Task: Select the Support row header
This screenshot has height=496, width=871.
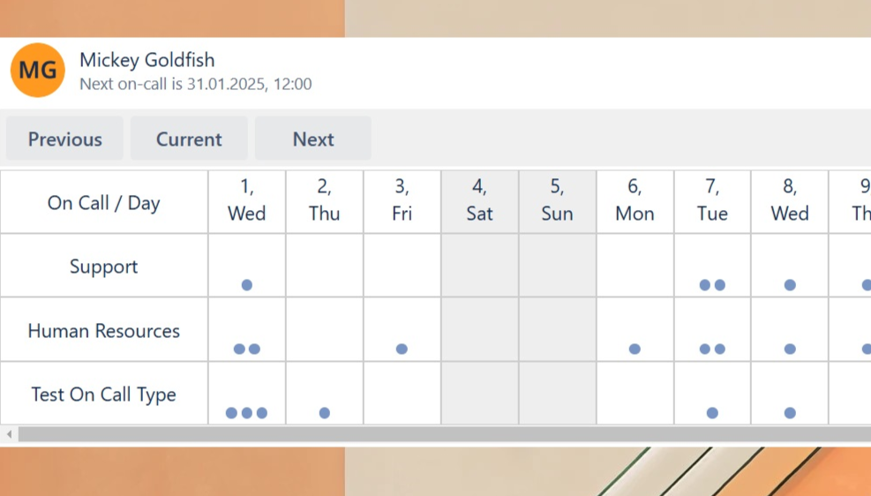Action: point(104,267)
